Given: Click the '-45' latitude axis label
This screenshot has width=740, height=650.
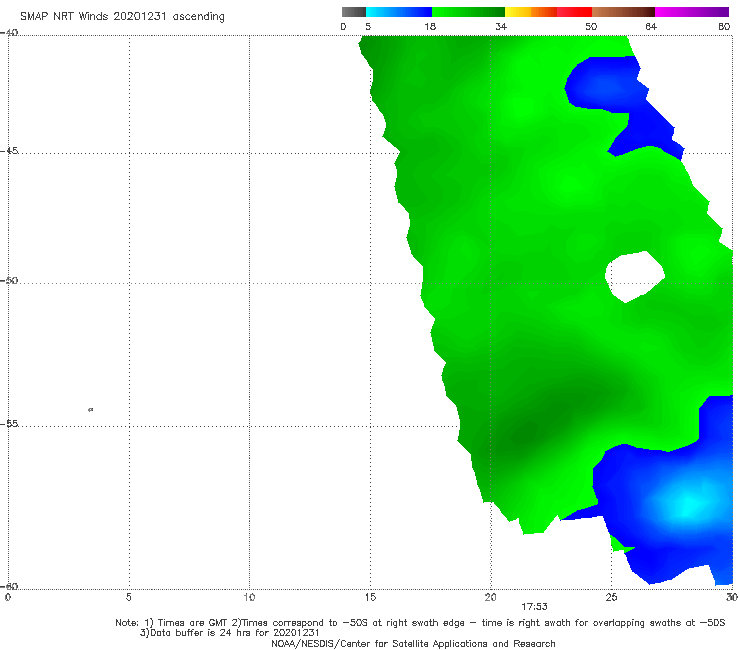Looking at the screenshot, I should pyautogui.click(x=9, y=151).
